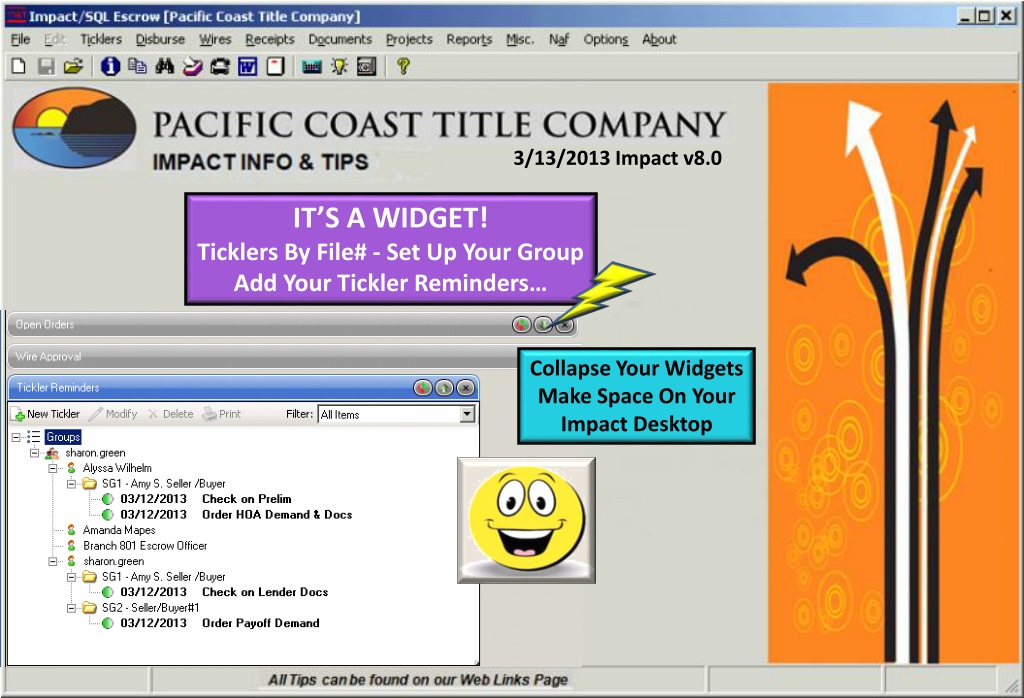Open the About menu

tap(659, 40)
